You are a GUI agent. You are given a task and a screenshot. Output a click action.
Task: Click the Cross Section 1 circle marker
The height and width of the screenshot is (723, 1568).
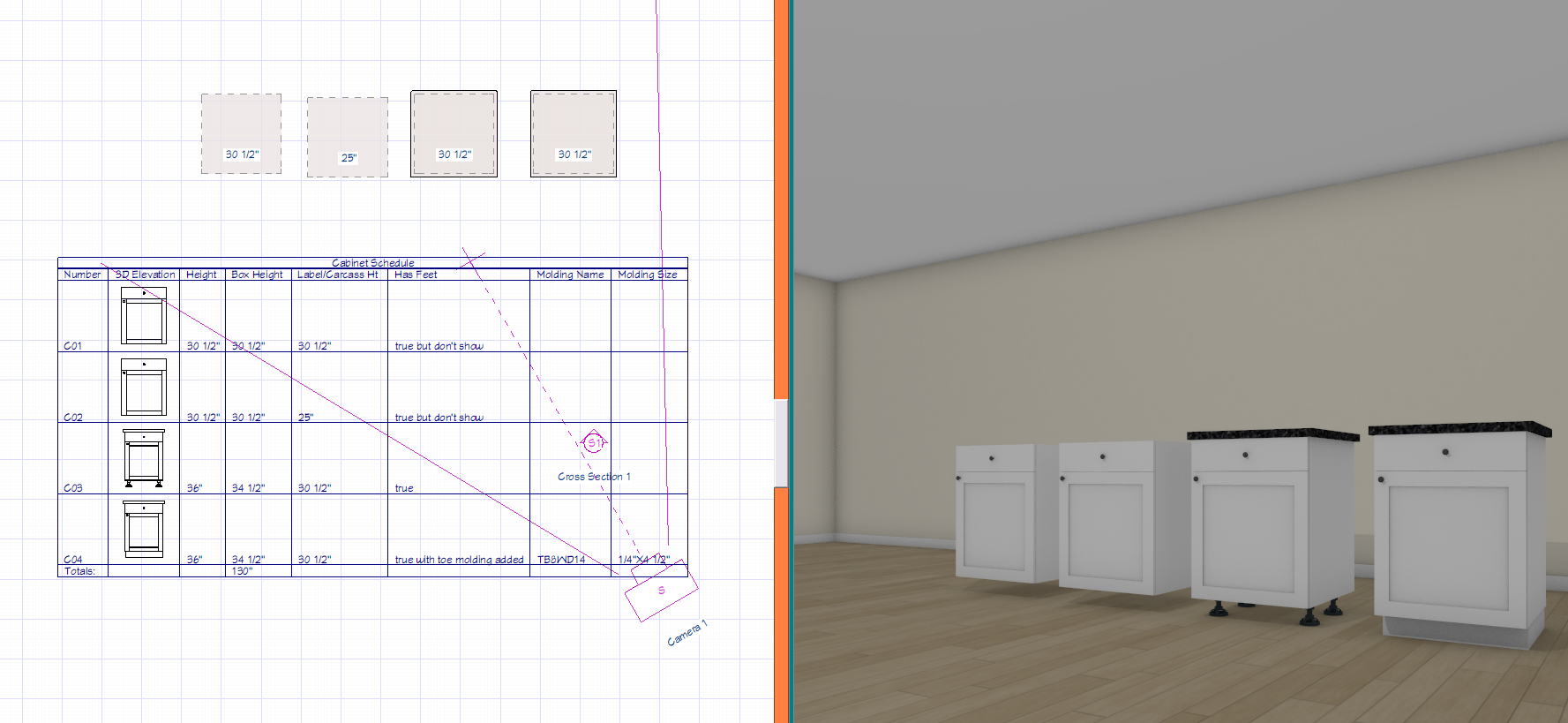pos(594,442)
